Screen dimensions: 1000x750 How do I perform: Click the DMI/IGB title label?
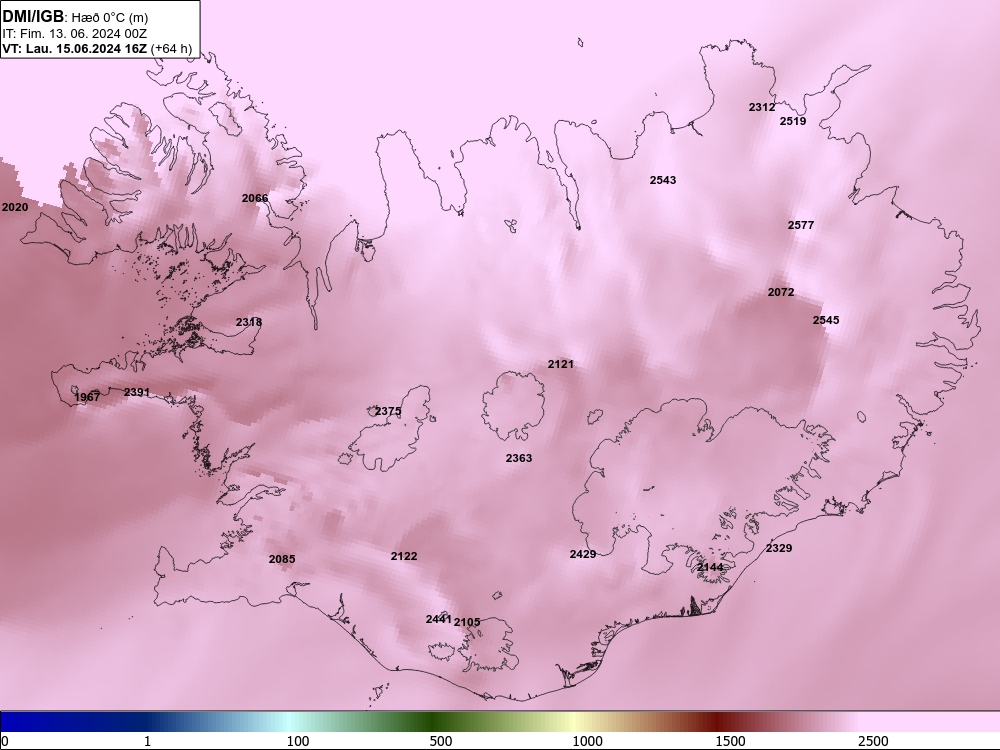[x=33, y=17]
